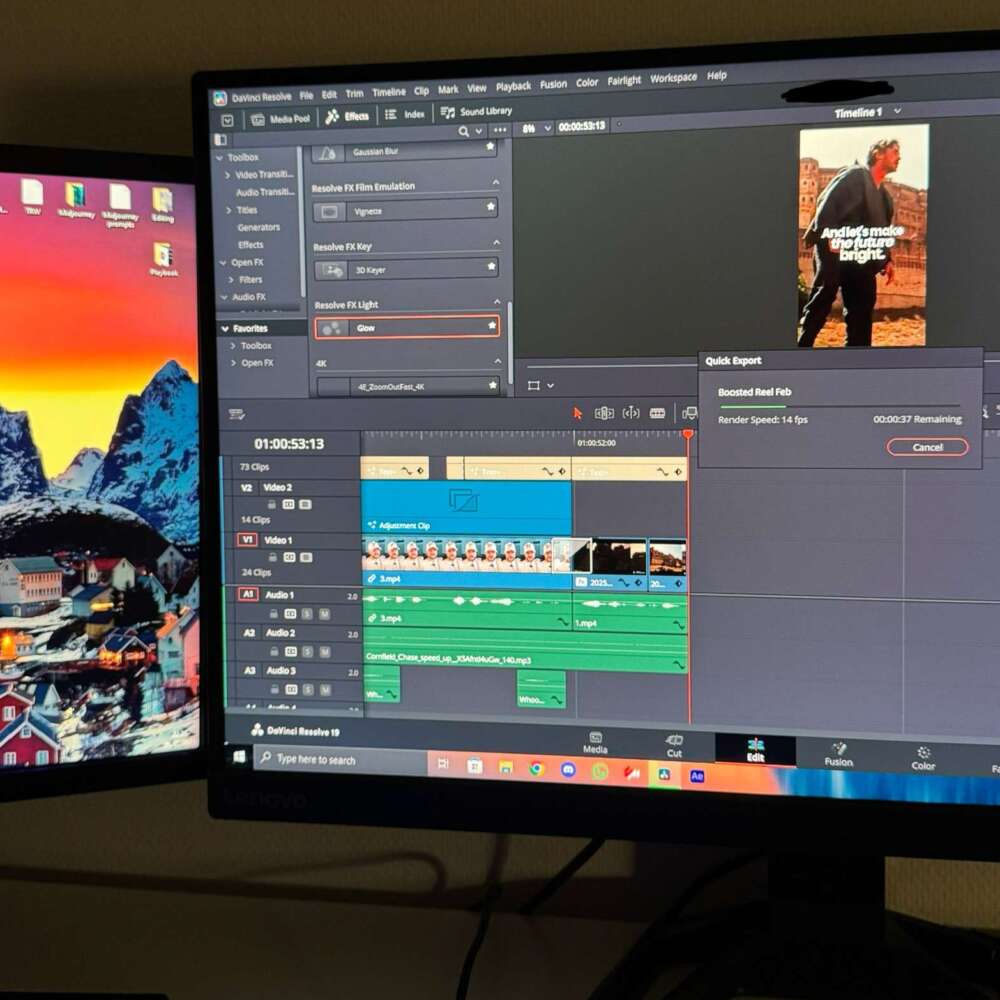The width and height of the screenshot is (1000, 1000).
Task: Open the Index panel
Action: 405,114
